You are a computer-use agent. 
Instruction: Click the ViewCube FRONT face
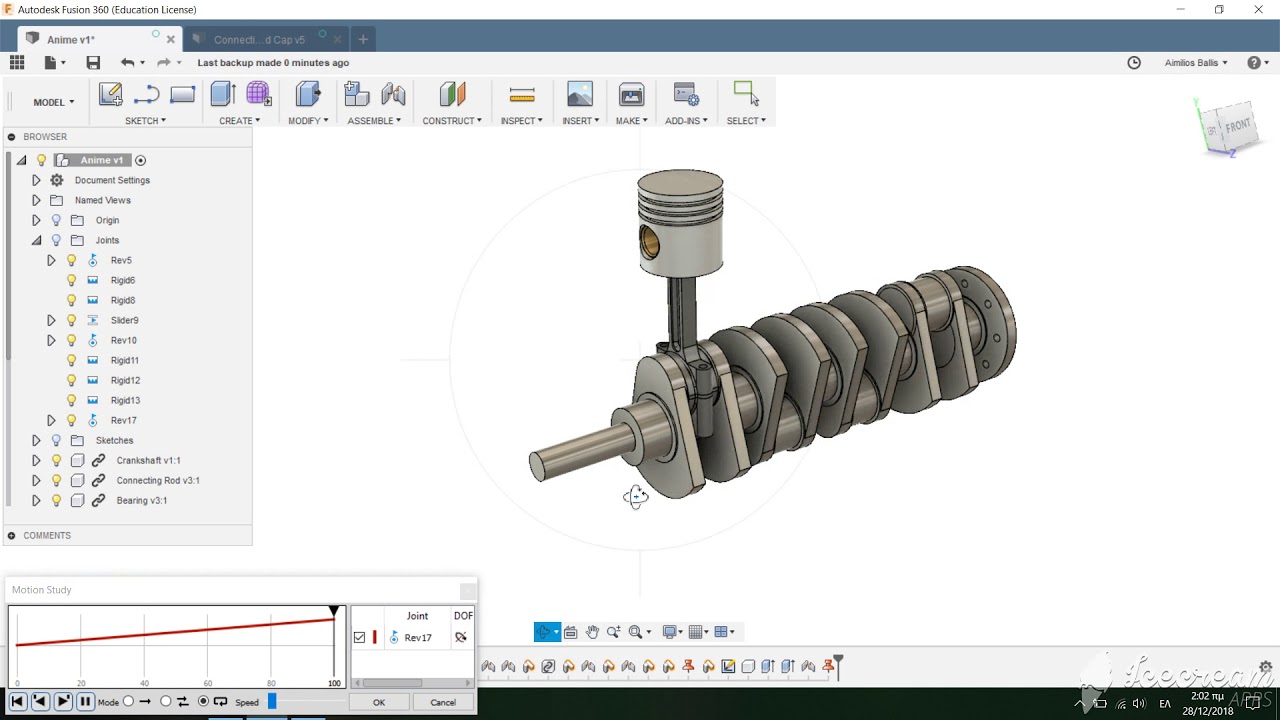[x=1237, y=126]
